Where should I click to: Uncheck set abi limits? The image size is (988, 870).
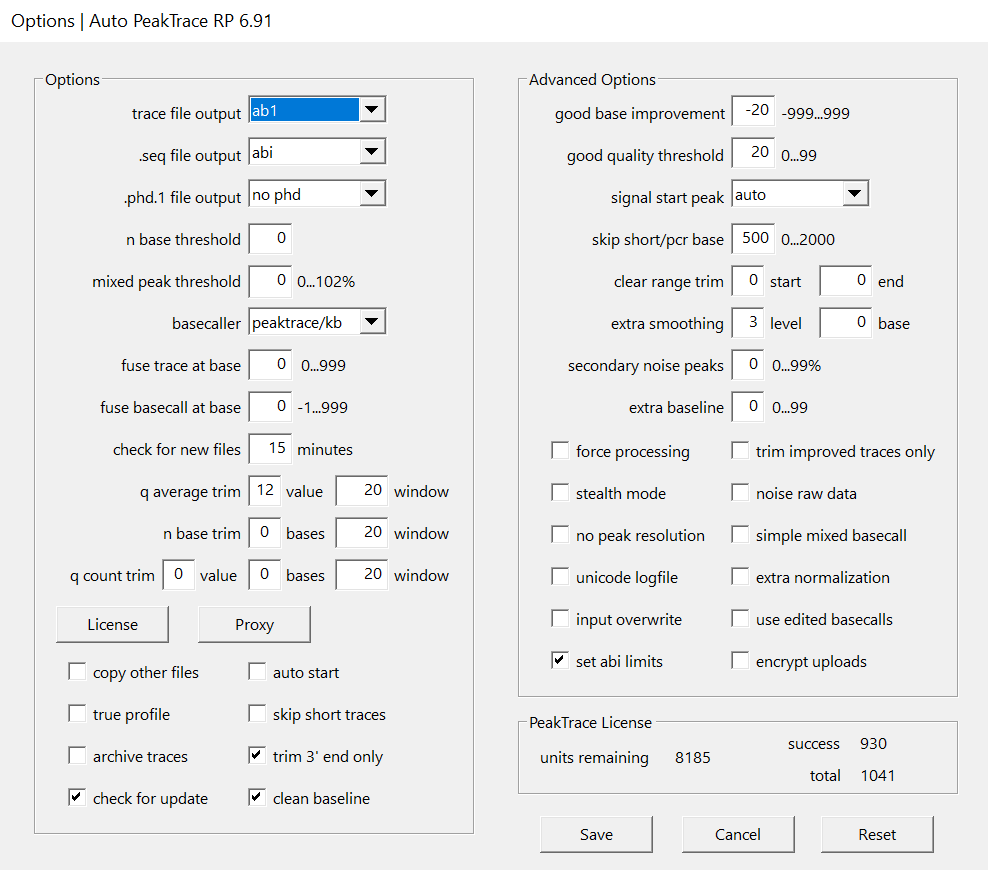pyautogui.click(x=560, y=660)
